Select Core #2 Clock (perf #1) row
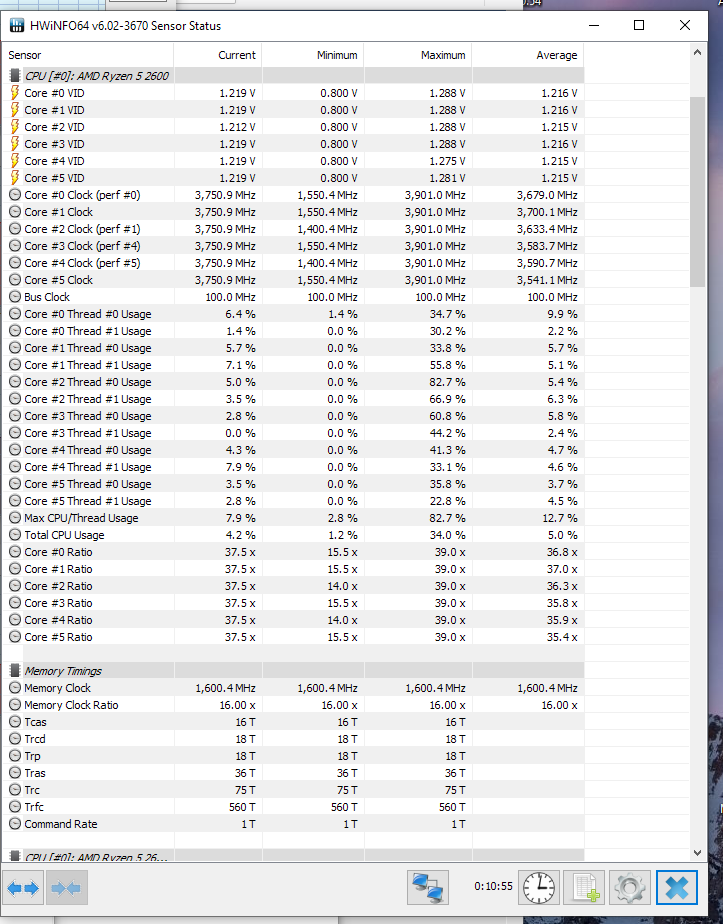 point(293,229)
